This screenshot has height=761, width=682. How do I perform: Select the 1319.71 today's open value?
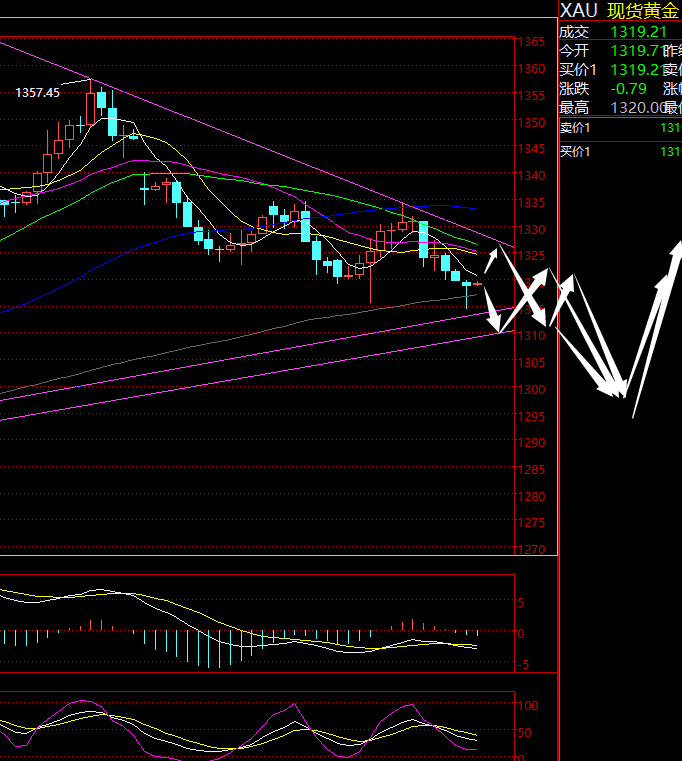click(x=636, y=50)
